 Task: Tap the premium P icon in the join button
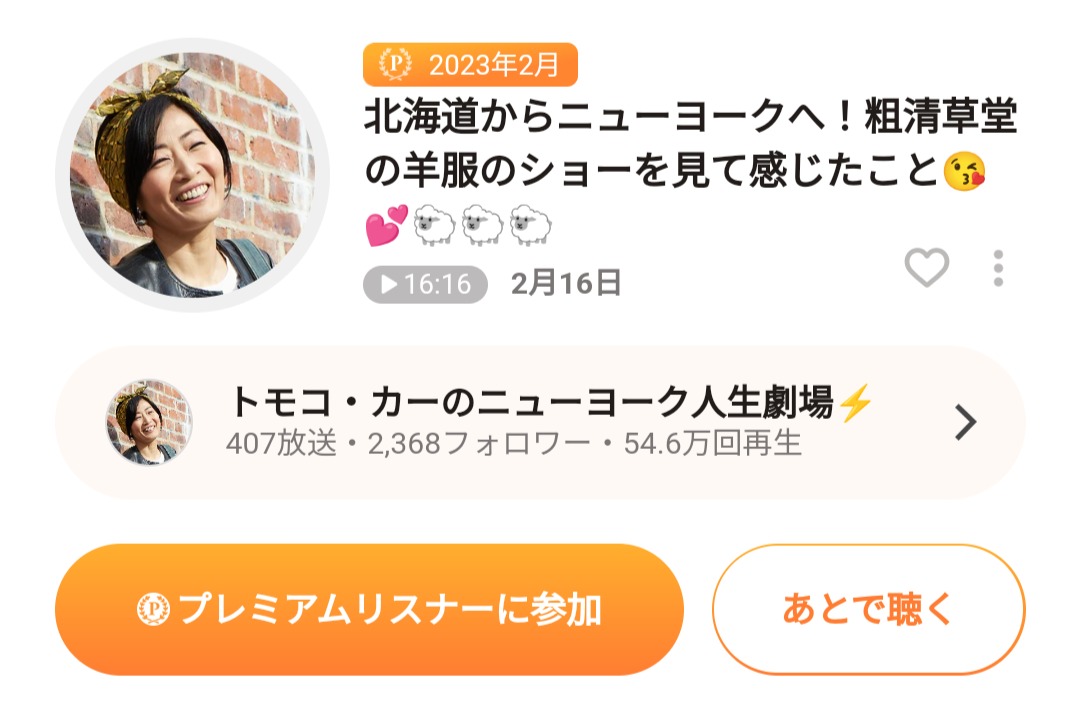click(x=153, y=610)
